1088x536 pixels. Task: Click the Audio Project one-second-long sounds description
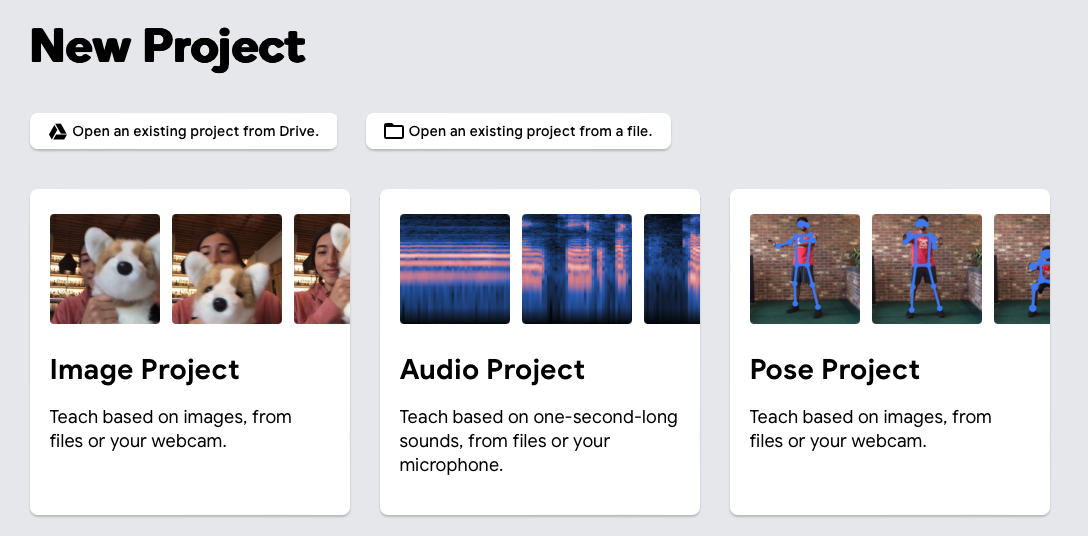(x=538, y=440)
